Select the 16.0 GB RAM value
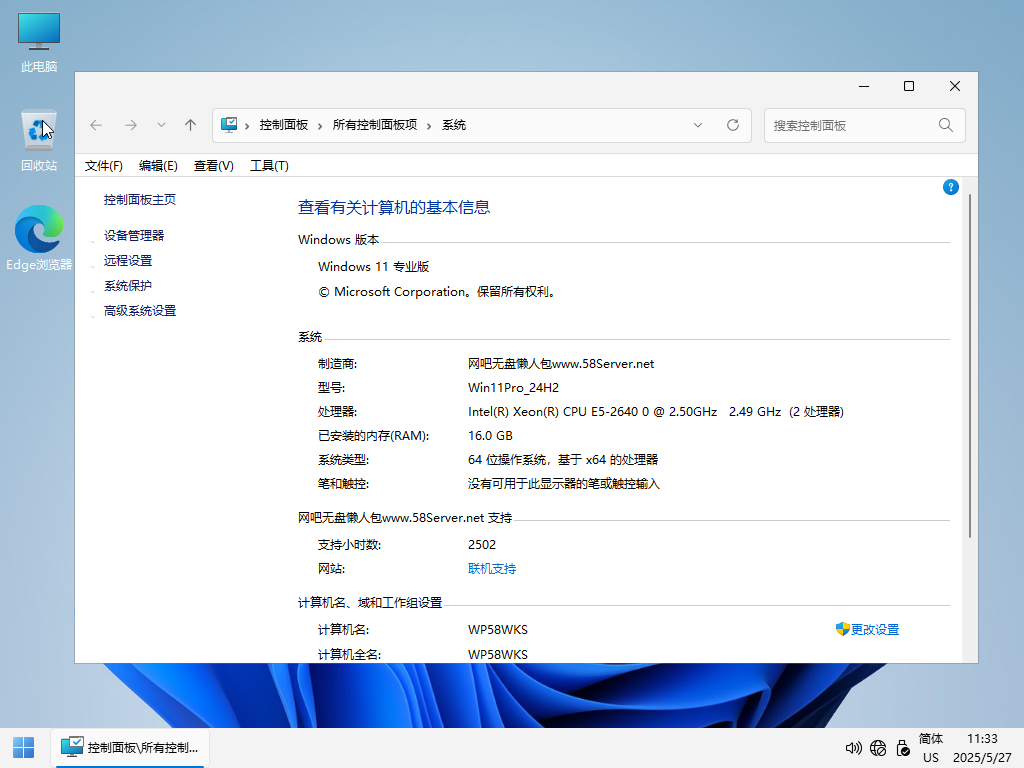Viewport: 1024px width, 768px height. (x=490, y=436)
